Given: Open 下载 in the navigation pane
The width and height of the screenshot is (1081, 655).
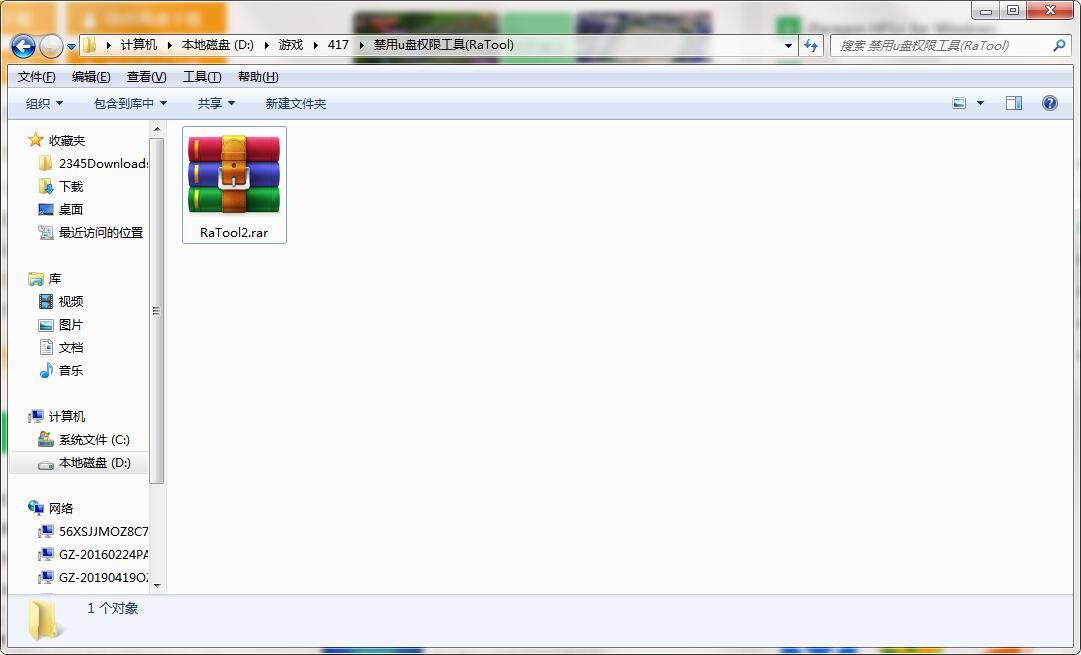Looking at the screenshot, I should pyautogui.click(x=61, y=186).
